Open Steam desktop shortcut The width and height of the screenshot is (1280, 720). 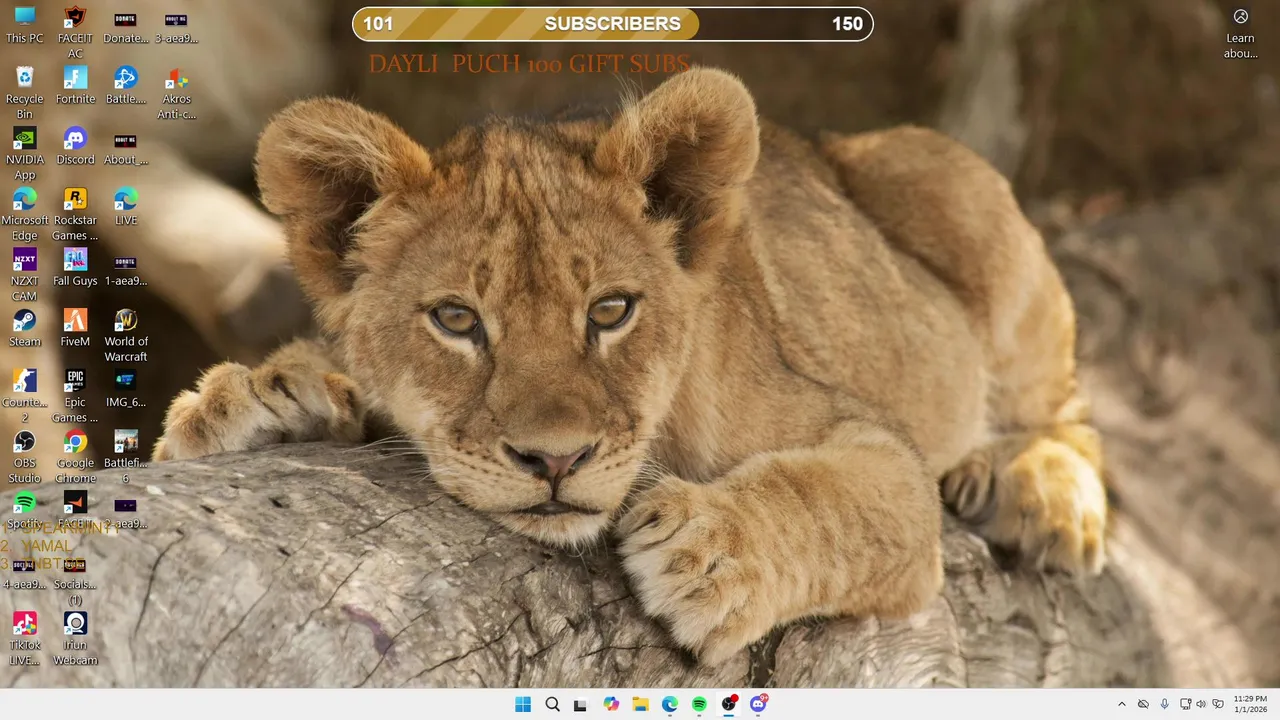click(x=24, y=329)
